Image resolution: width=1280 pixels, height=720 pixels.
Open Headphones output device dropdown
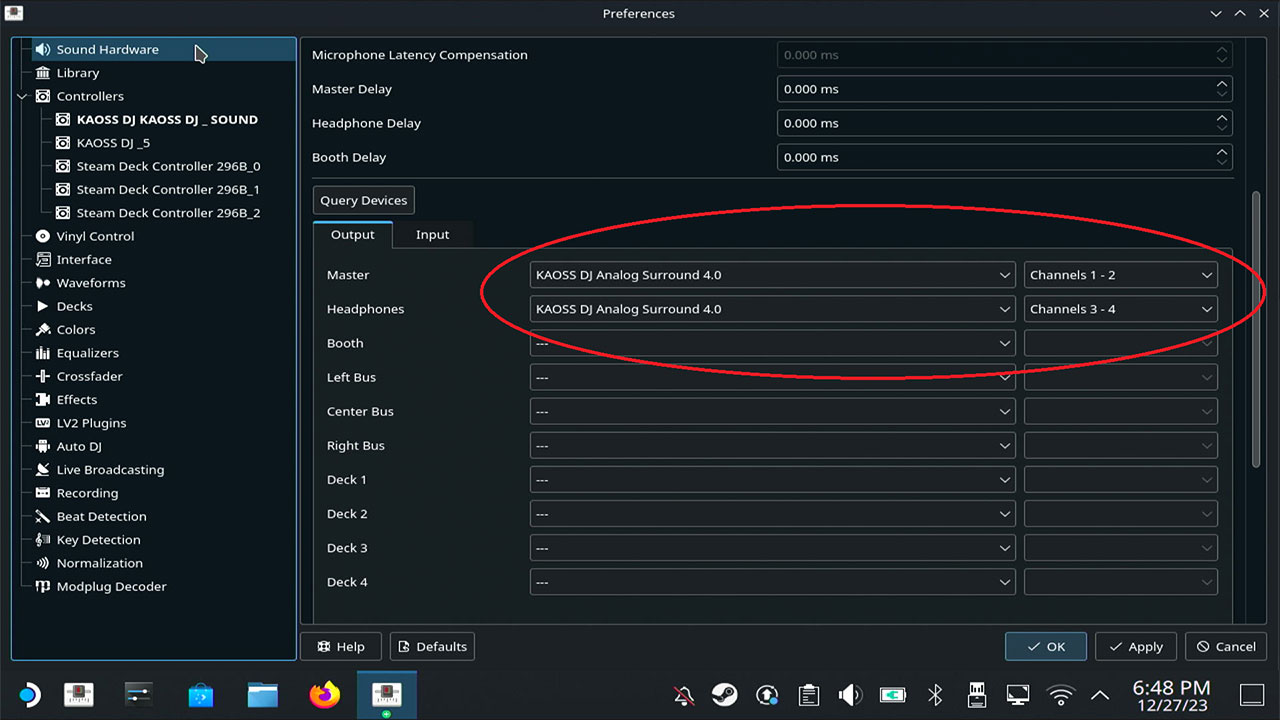point(773,309)
